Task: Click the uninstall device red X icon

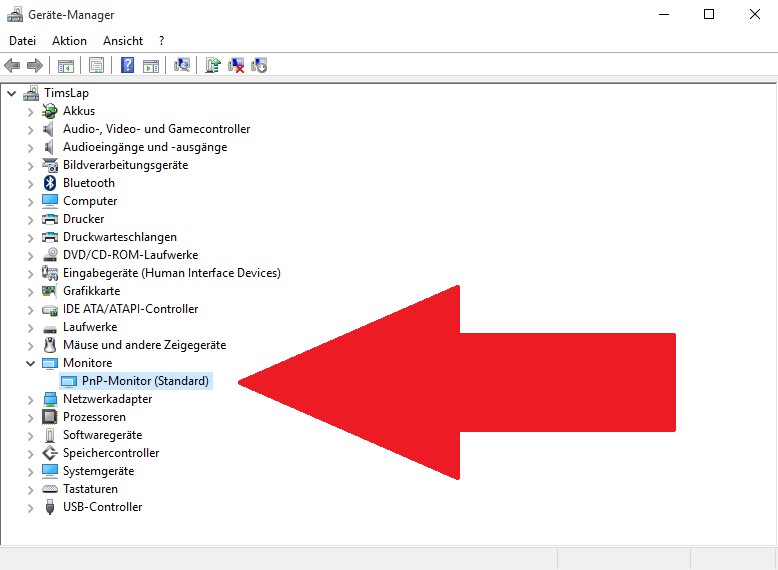Action: coord(236,66)
